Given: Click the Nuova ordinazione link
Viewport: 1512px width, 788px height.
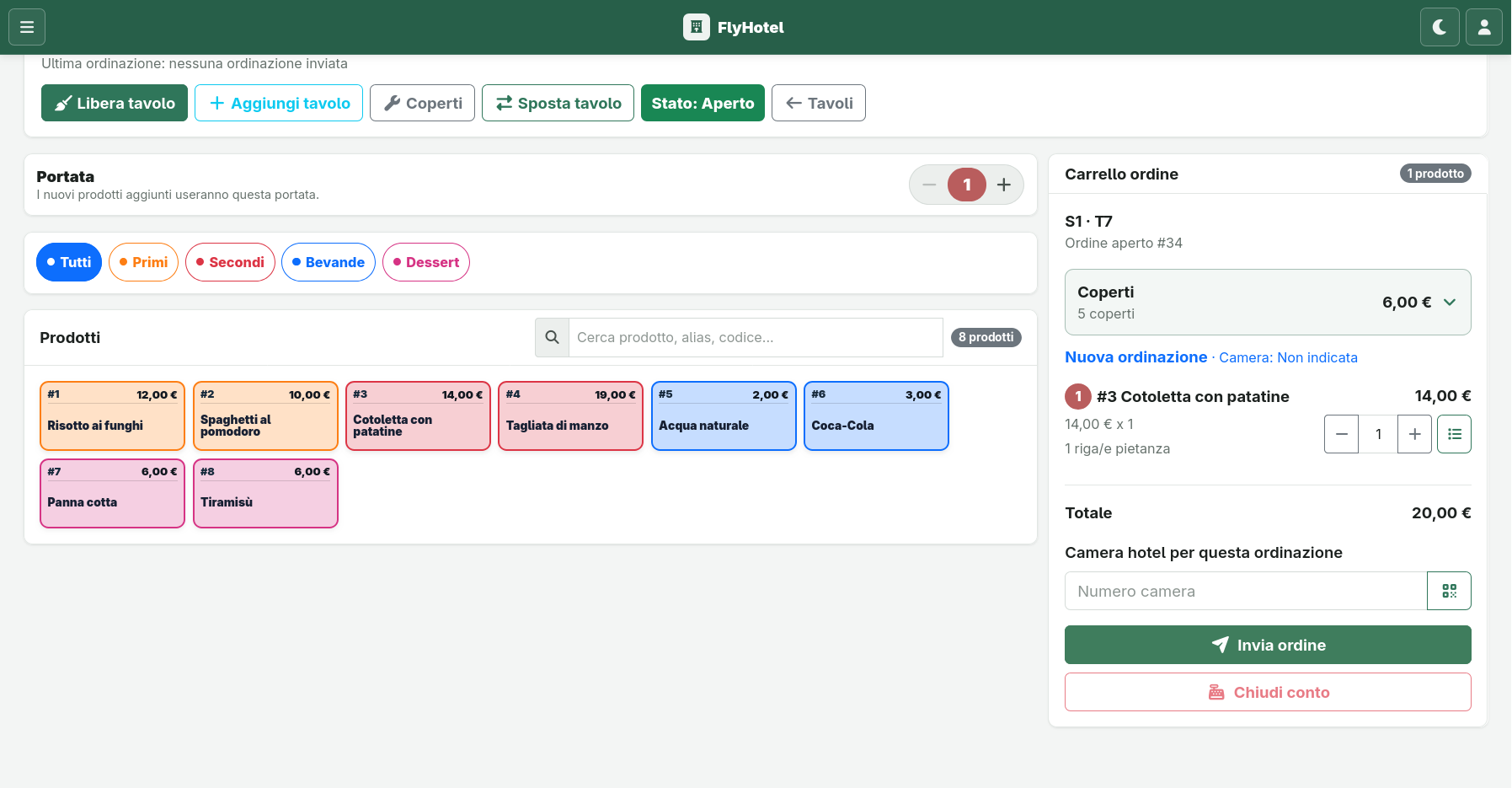Looking at the screenshot, I should pyautogui.click(x=1135, y=357).
